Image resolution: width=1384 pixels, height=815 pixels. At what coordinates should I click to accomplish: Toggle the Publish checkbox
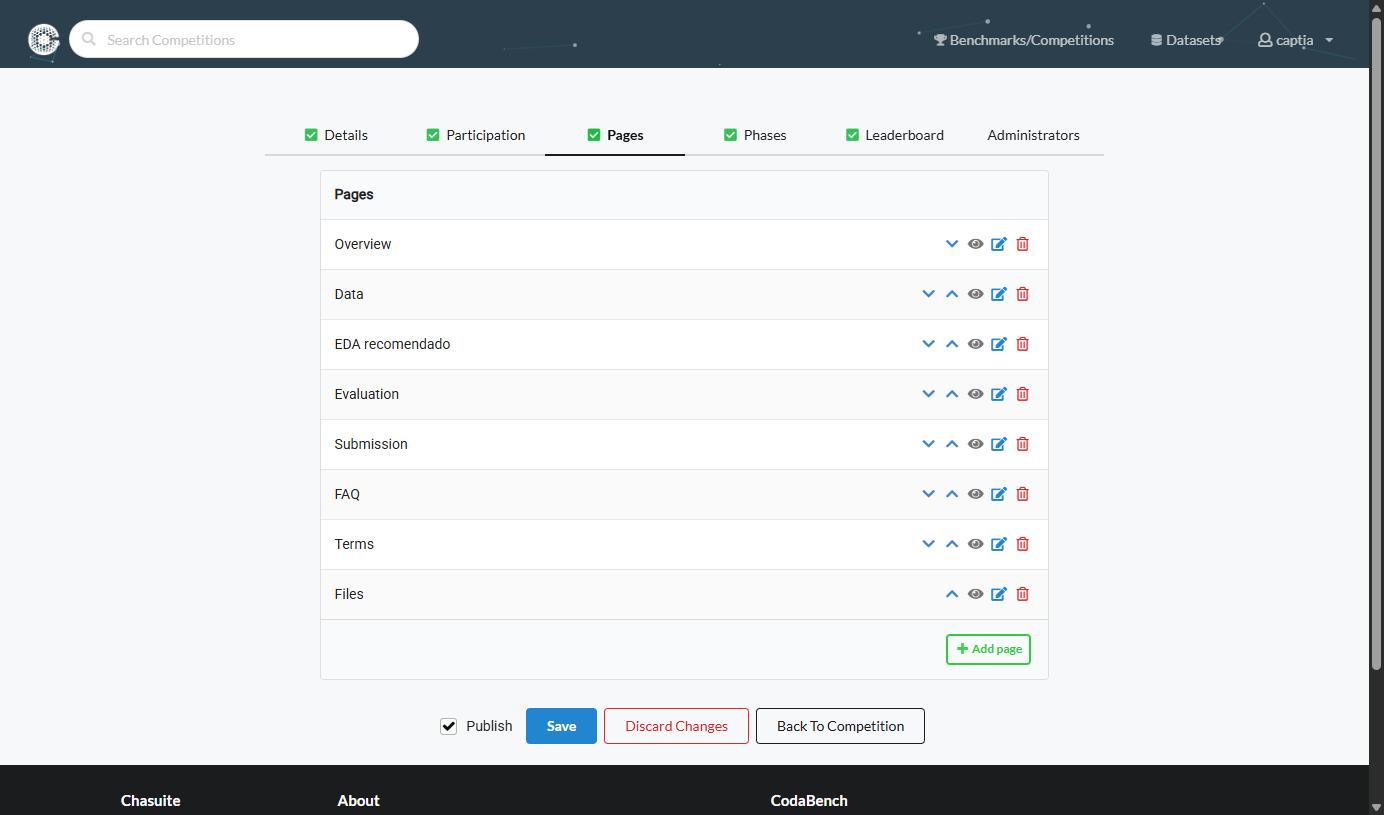click(x=448, y=726)
